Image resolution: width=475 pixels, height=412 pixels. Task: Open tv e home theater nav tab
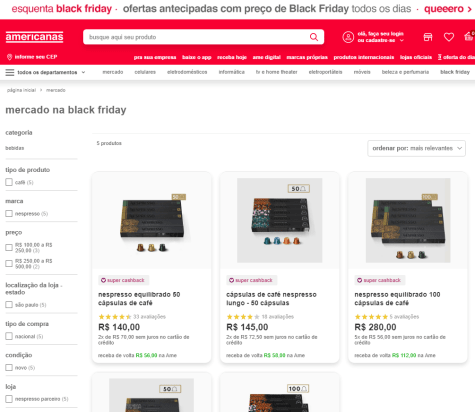click(276, 72)
